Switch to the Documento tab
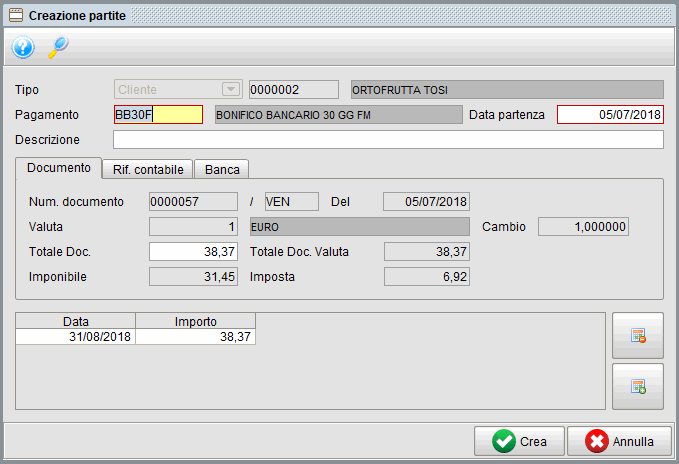The width and height of the screenshot is (679, 464). (x=59, y=168)
